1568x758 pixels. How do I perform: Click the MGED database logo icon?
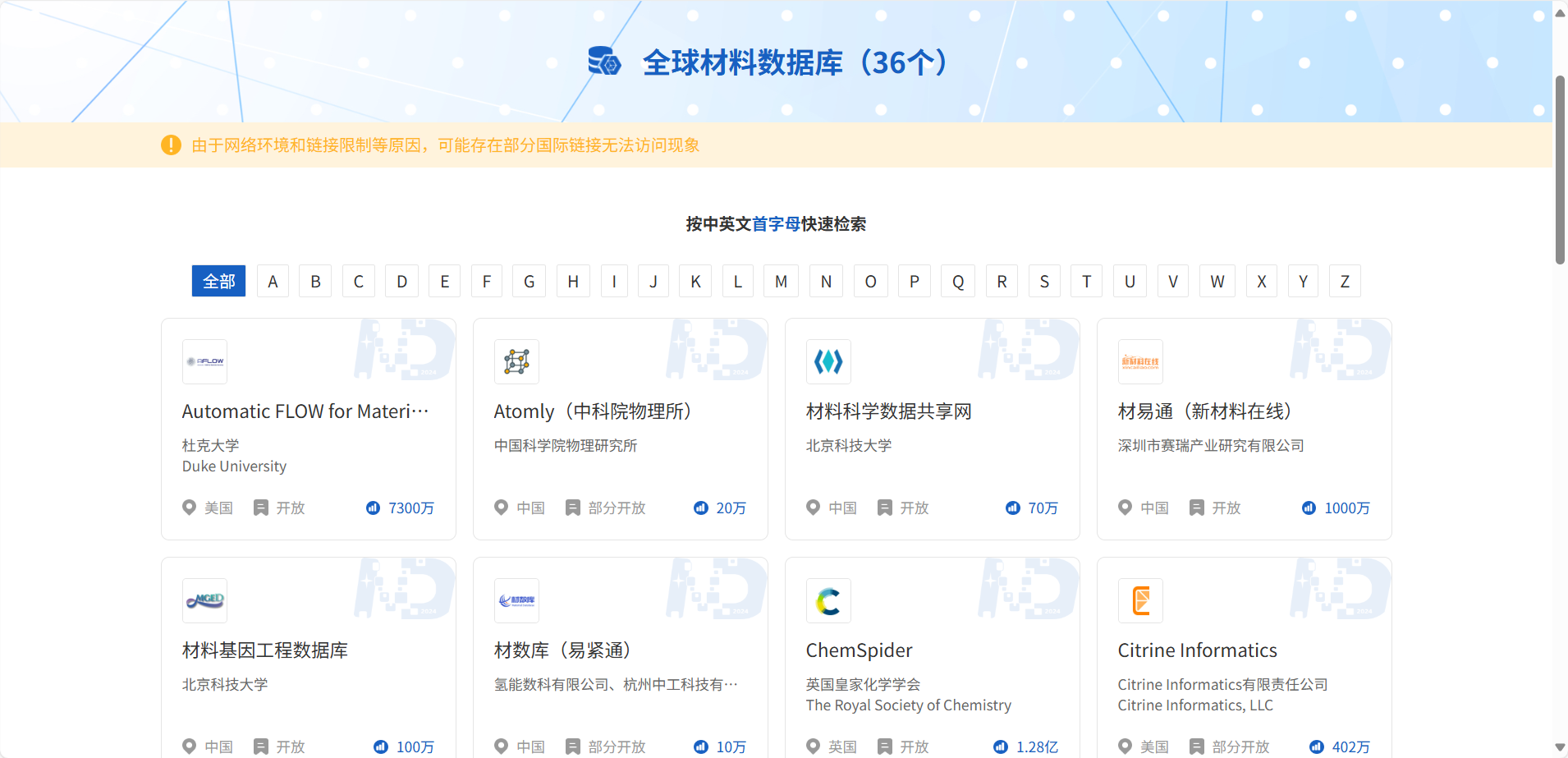tap(204, 600)
